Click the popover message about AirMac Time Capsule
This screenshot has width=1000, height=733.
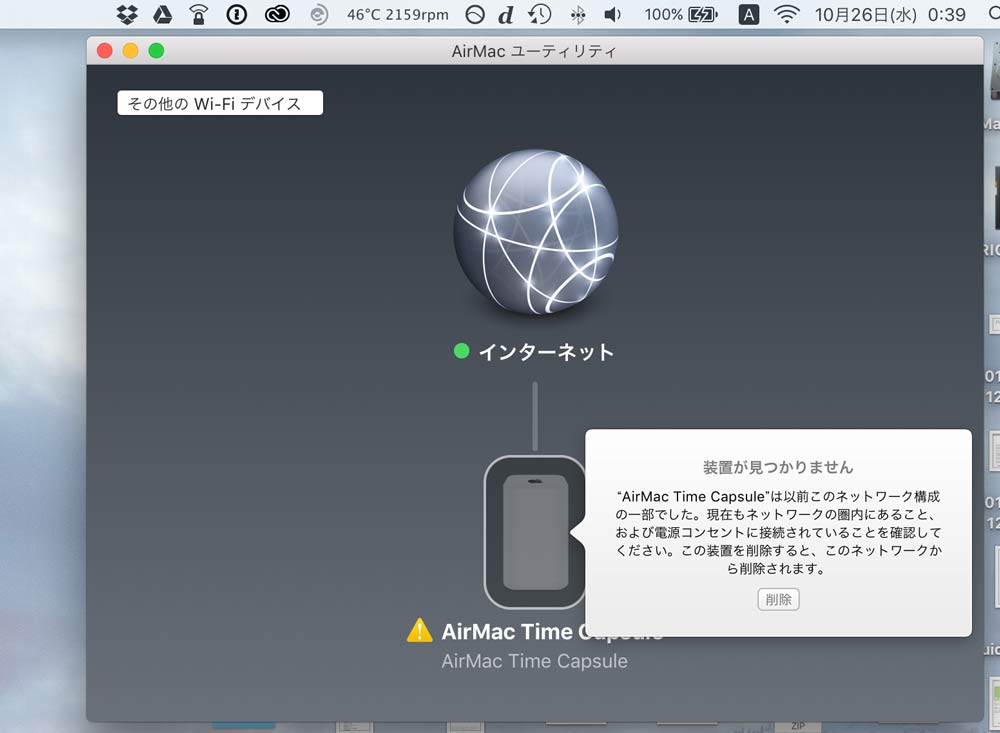(778, 532)
